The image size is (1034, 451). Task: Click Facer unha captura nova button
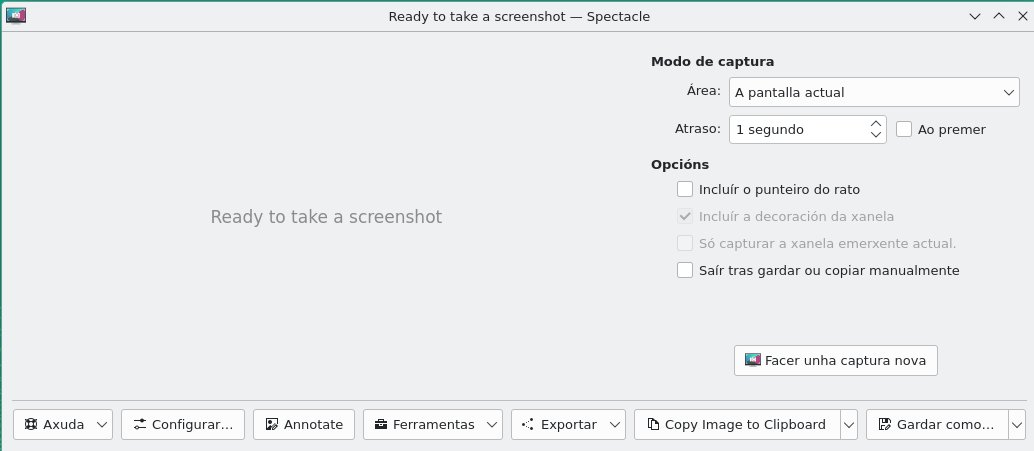(836, 360)
